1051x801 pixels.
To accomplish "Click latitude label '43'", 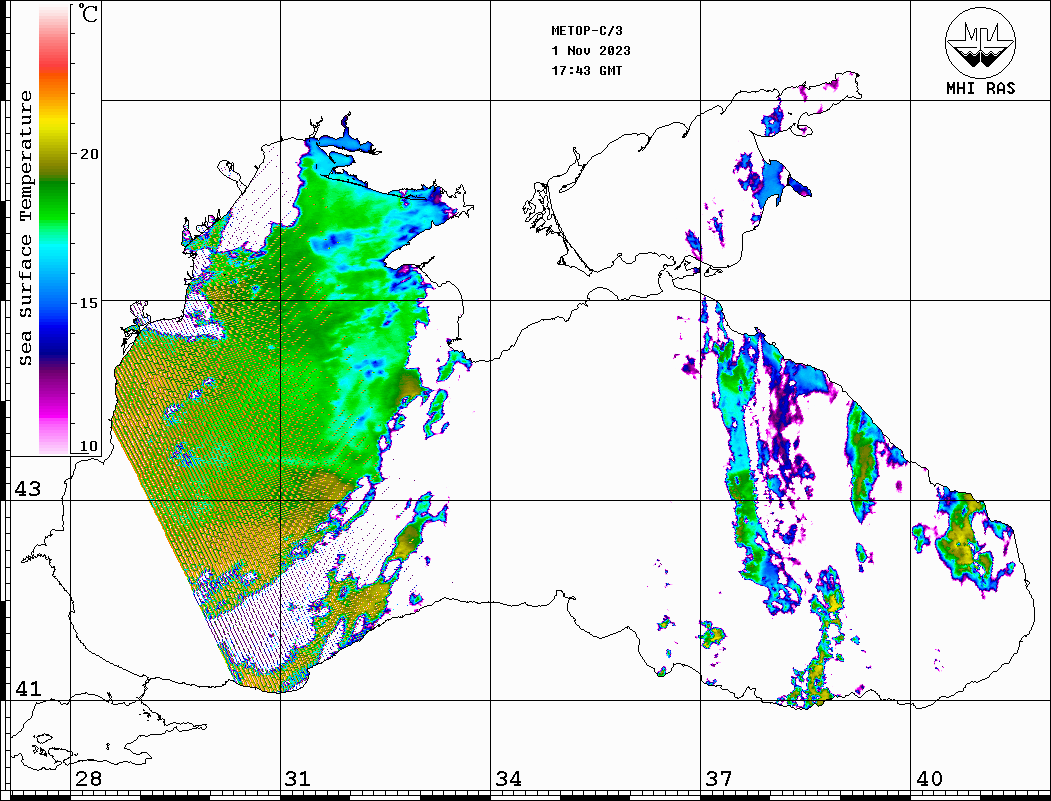I will pos(28,489).
